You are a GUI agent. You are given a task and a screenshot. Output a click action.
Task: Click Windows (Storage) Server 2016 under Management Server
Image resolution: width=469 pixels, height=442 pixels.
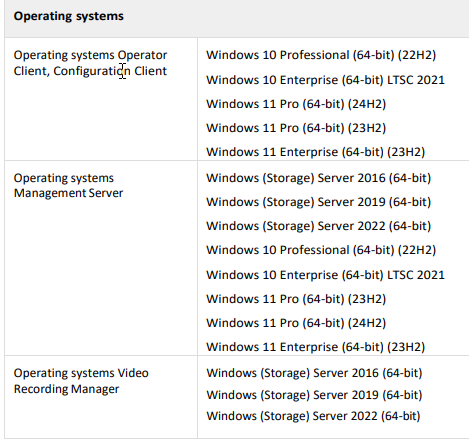[319, 178]
